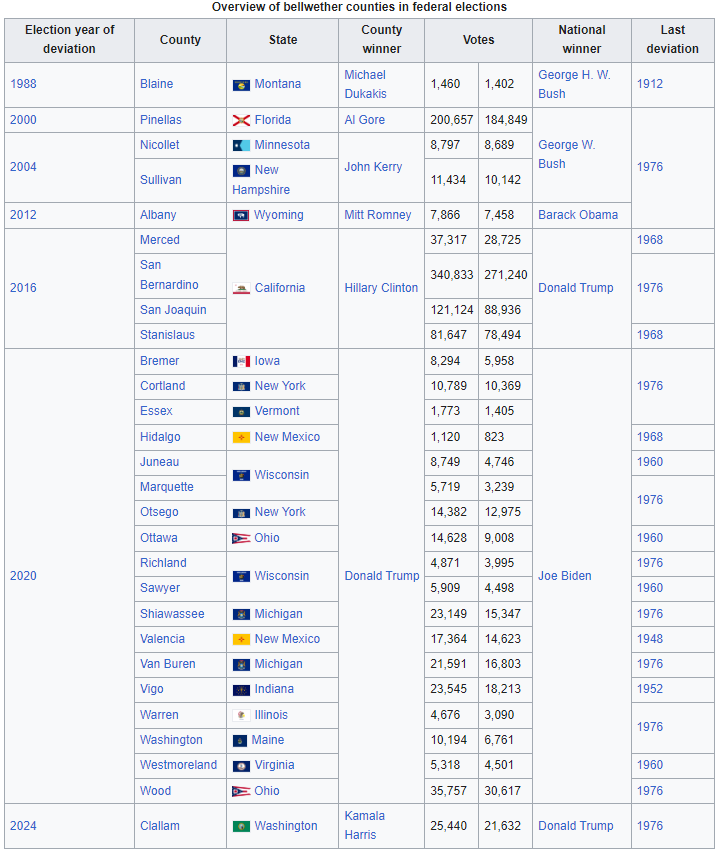Screen dimensions: 725x851
Task: Click the Illinois state flag icon
Action: click(241, 715)
